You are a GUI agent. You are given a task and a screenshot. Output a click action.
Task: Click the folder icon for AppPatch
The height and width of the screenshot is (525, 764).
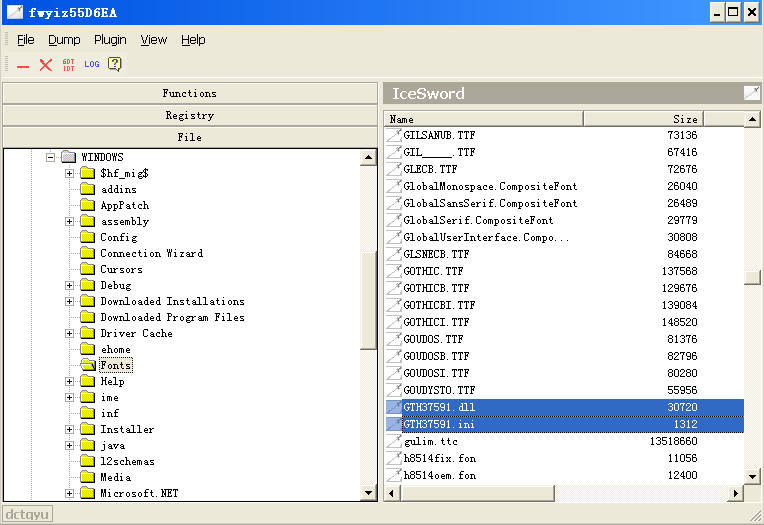point(88,205)
